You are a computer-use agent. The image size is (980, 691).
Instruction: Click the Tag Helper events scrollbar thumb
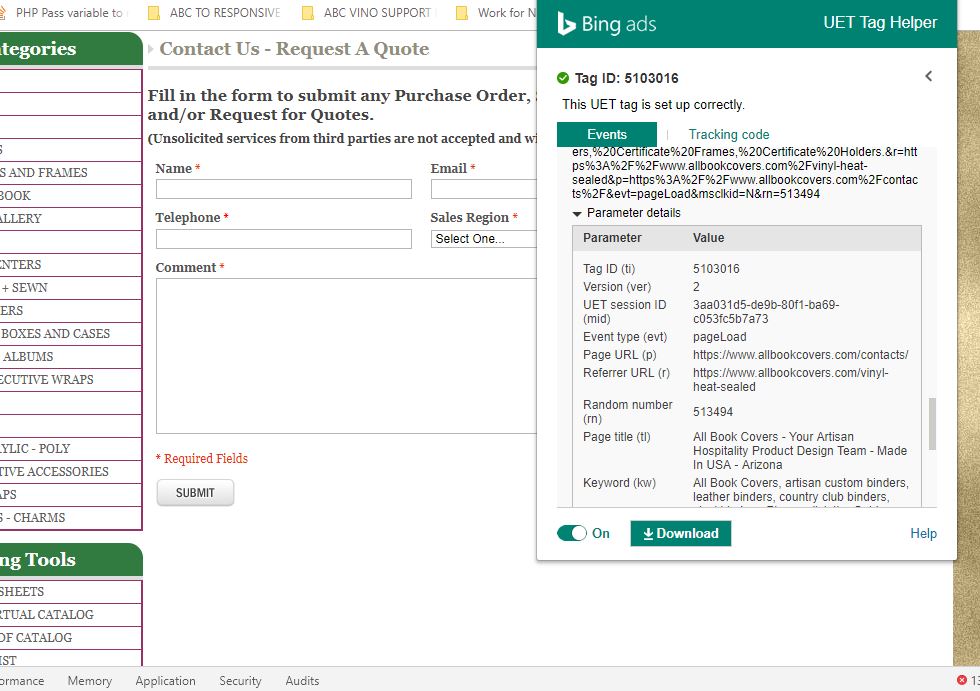pyautogui.click(x=932, y=424)
